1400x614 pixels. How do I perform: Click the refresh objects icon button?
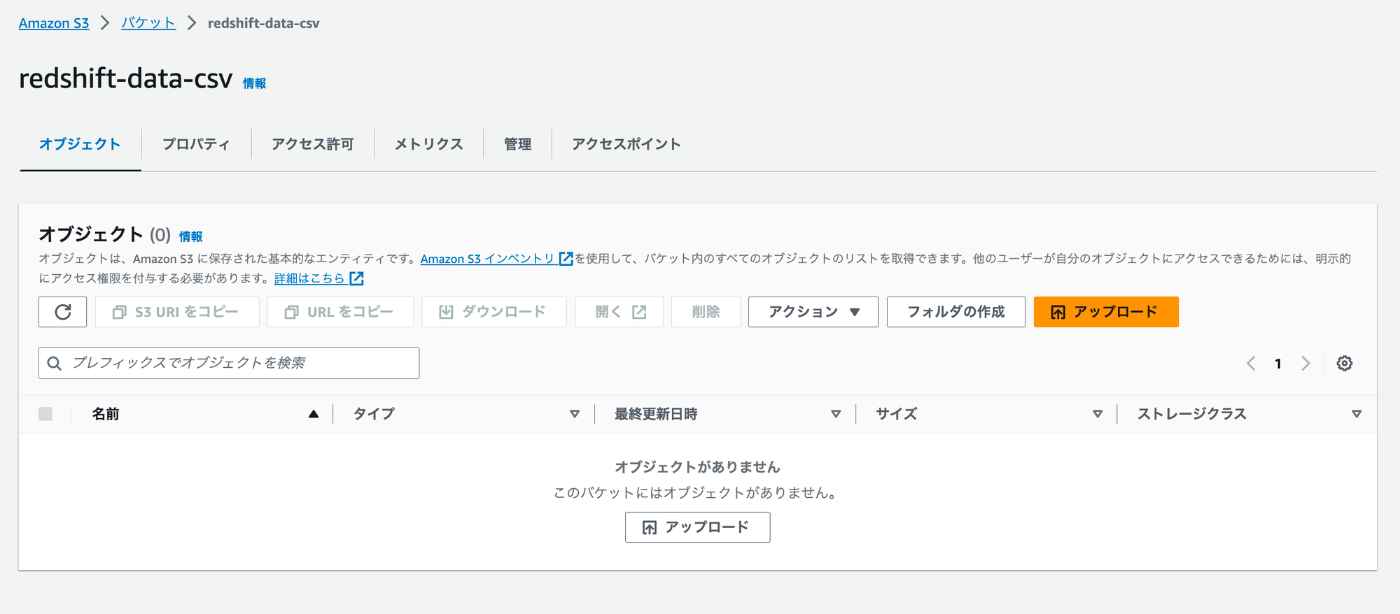click(63, 312)
